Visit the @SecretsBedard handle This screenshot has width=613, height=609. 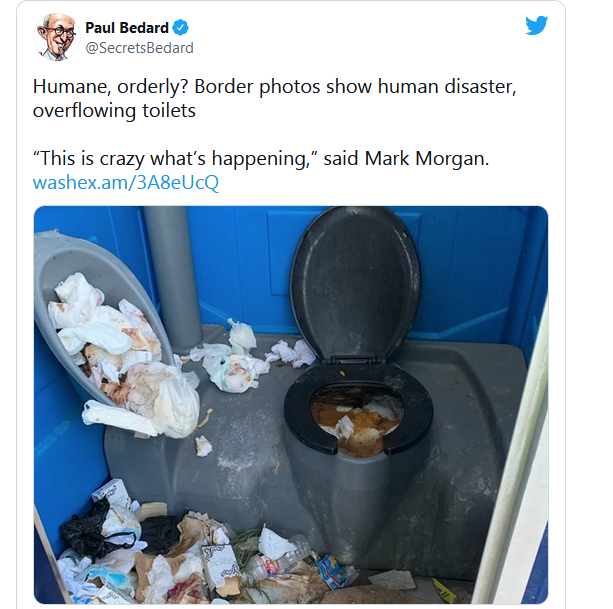[x=139, y=48]
